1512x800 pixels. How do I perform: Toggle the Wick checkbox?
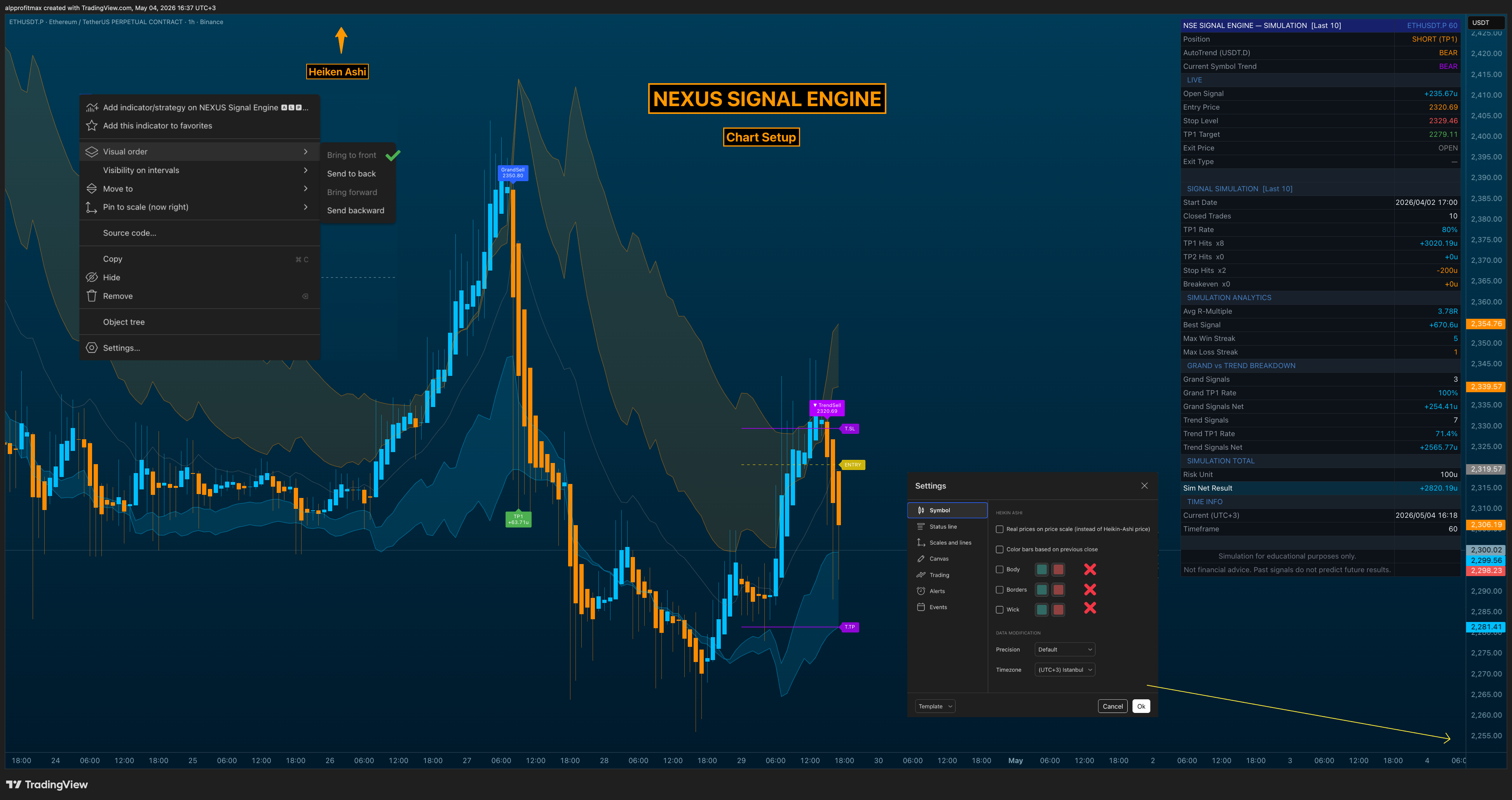pos(999,610)
